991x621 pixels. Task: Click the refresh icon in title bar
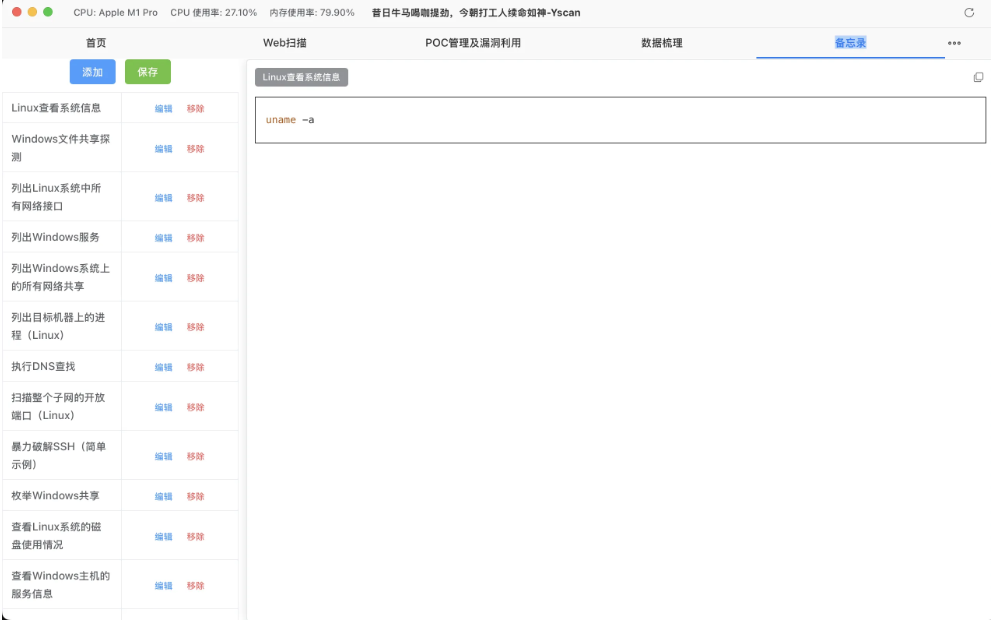click(x=969, y=13)
